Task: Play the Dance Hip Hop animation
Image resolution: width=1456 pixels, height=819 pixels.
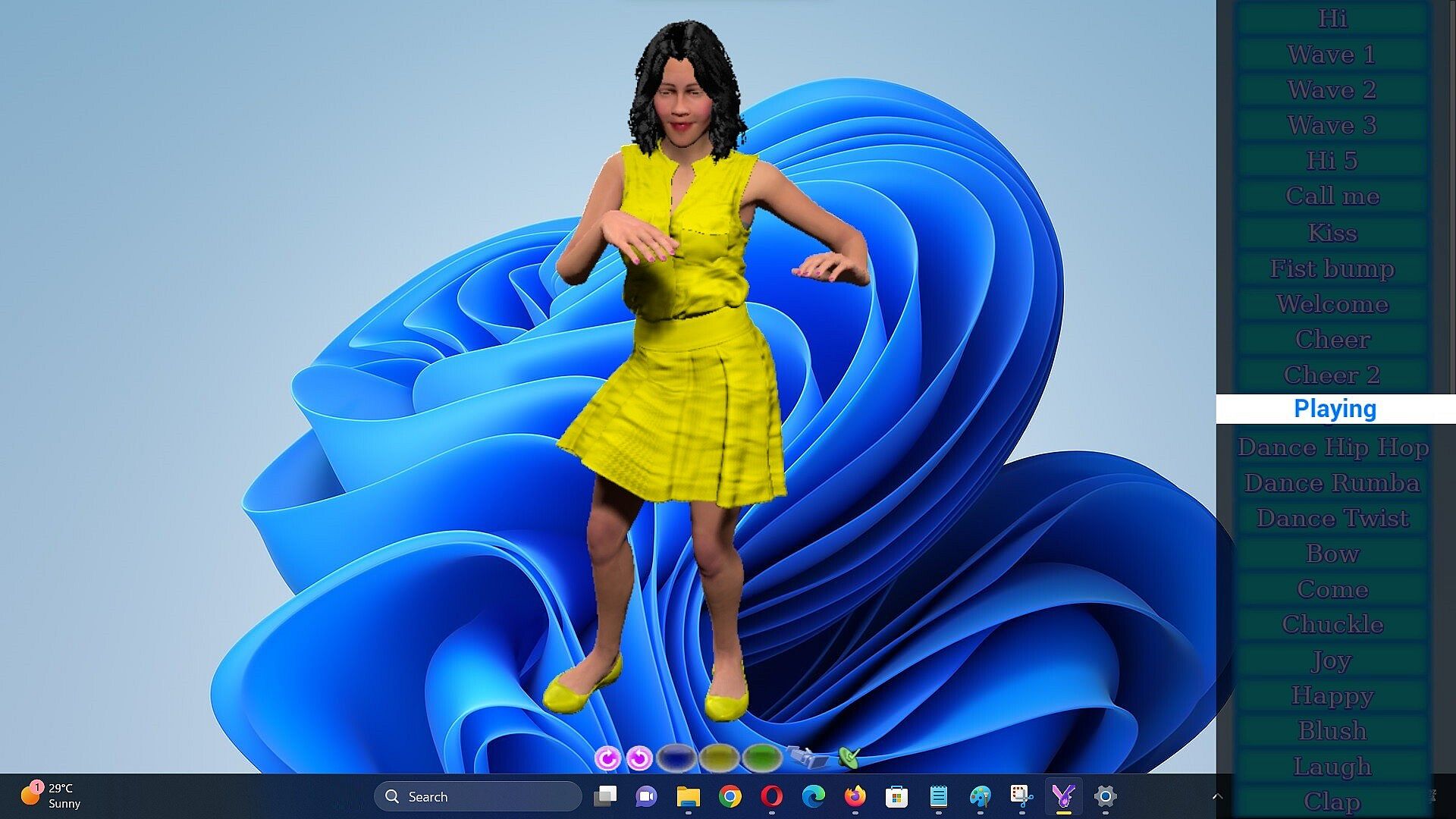Action: [x=1332, y=447]
